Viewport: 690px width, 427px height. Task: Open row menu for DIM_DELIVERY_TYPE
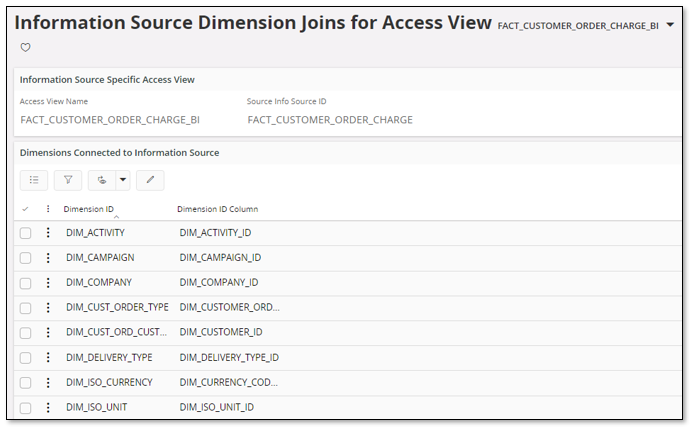(x=47, y=358)
